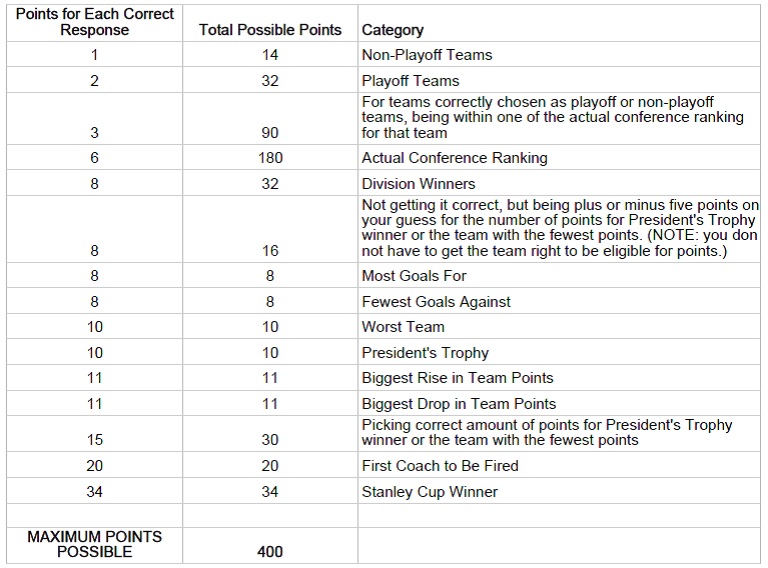This screenshot has width=768, height=568.
Task: Click the 'Category' column header
Action: [559, 23]
